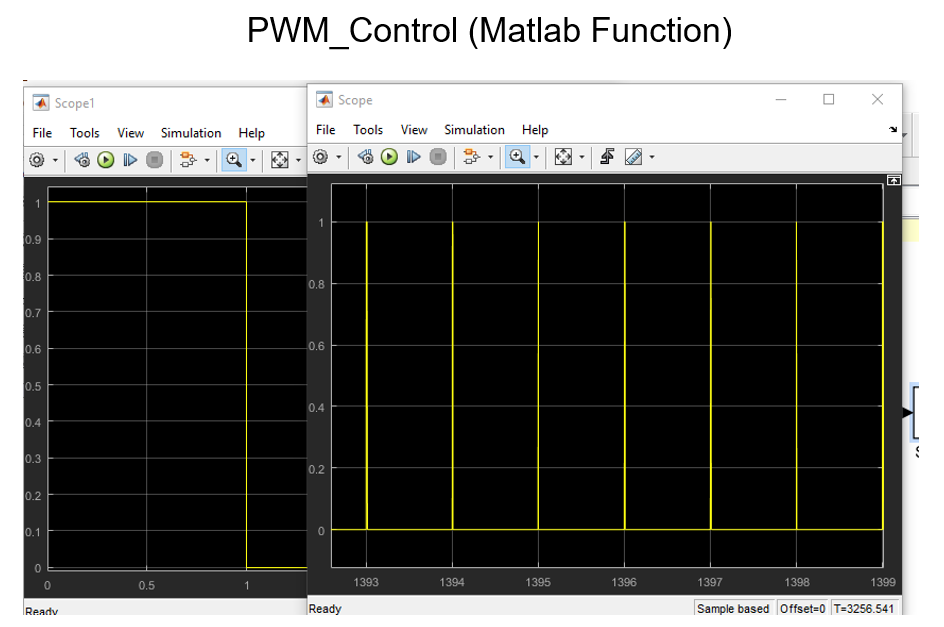Select Zoom tool in Scope1 window

point(234,160)
